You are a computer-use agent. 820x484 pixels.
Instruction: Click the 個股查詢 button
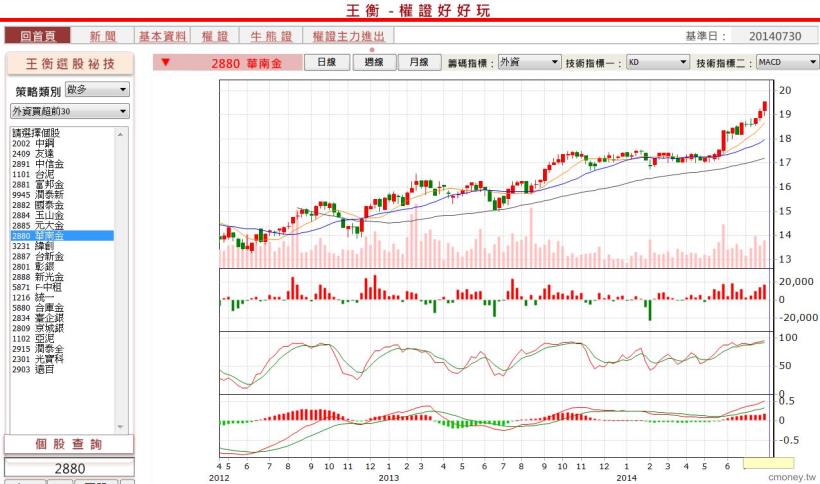click(69, 444)
